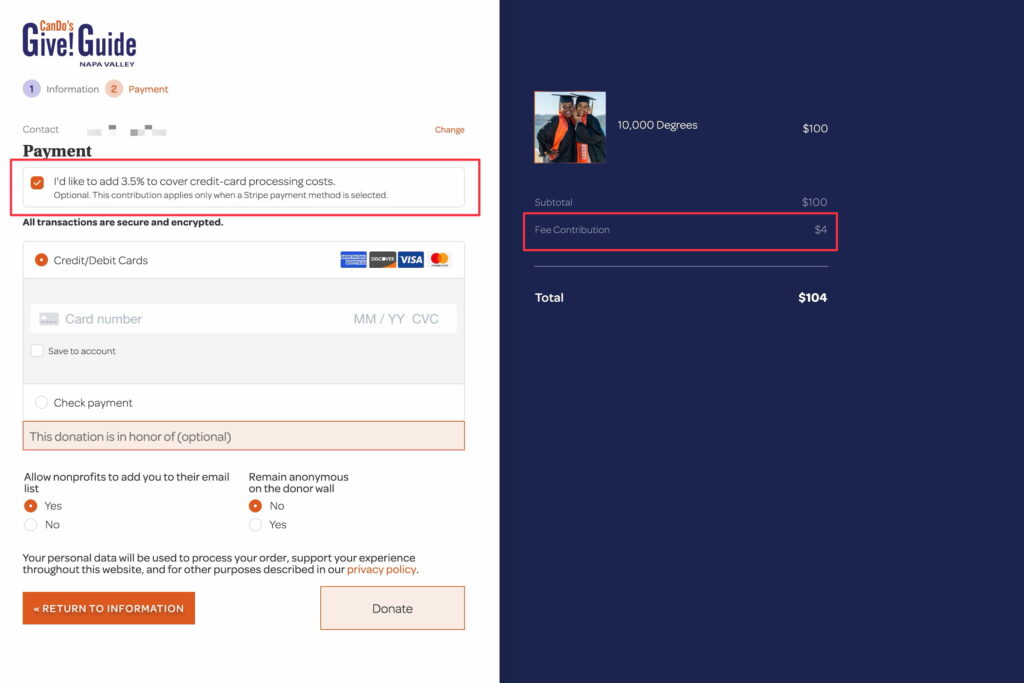Go to the Information step
Image resolution: width=1024 pixels, height=683 pixels.
click(x=72, y=89)
